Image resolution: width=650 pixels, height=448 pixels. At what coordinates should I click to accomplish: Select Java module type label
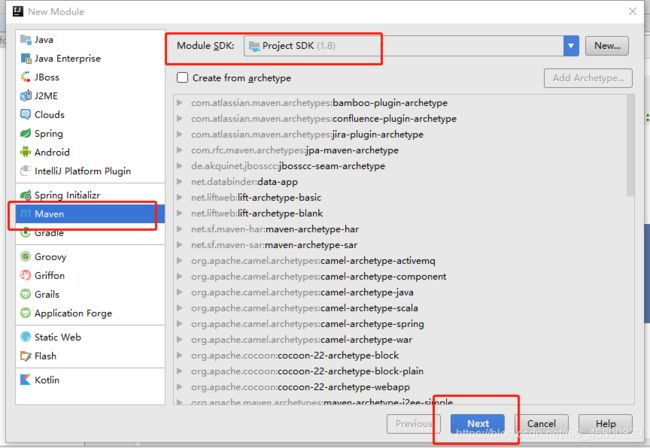(44, 40)
